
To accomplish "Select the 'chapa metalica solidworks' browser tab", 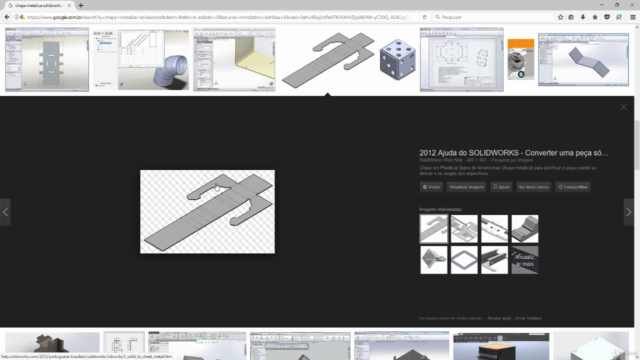I will (x=39, y=5).
